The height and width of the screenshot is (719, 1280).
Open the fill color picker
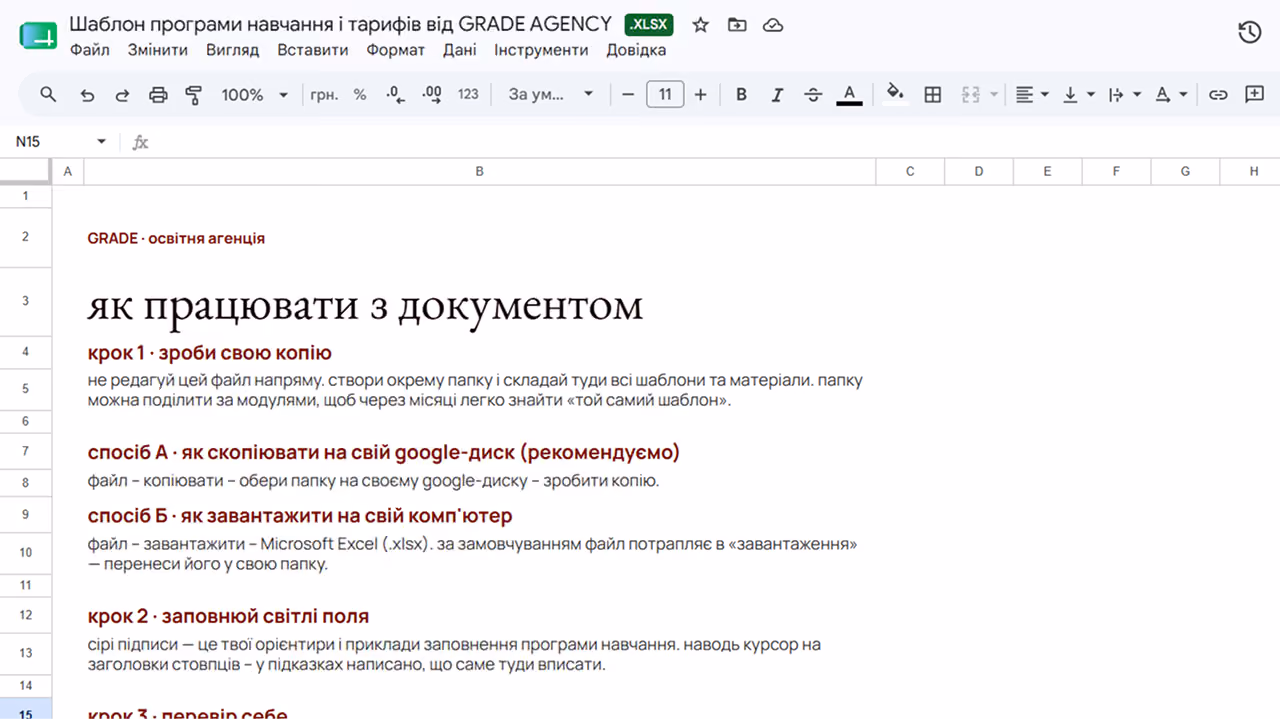click(896, 94)
